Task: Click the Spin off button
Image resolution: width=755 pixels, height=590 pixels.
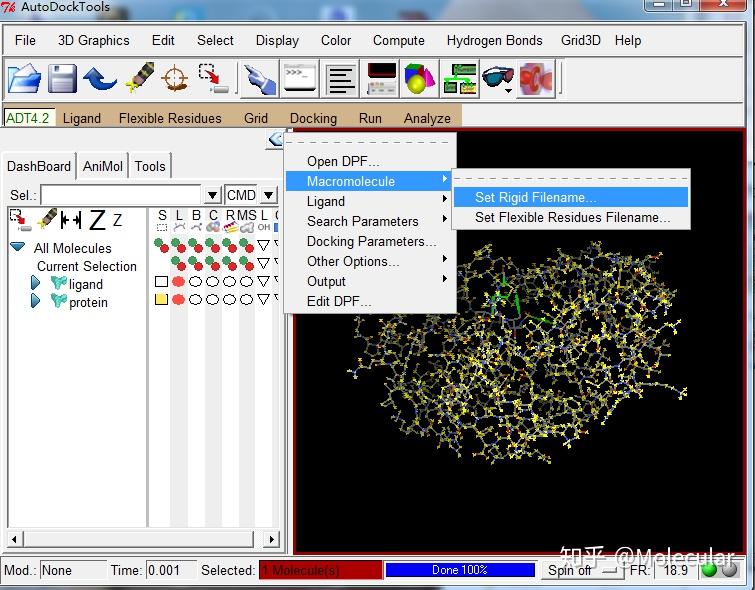Action: (x=582, y=570)
